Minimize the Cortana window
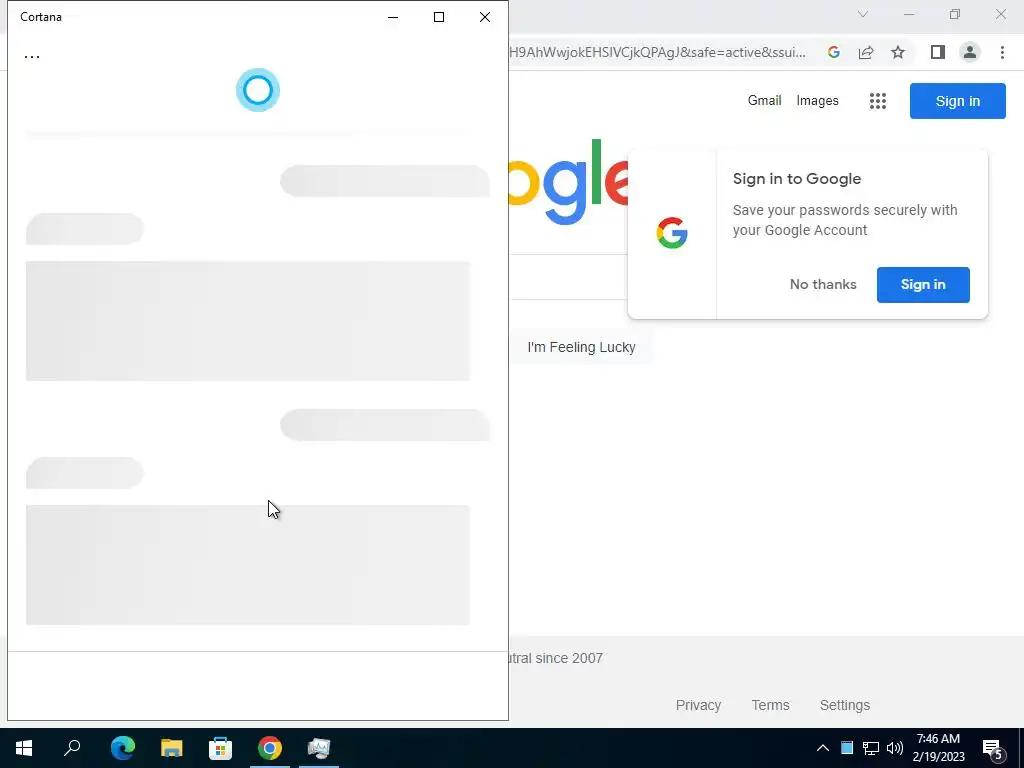The width and height of the screenshot is (1024, 768). point(393,17)
